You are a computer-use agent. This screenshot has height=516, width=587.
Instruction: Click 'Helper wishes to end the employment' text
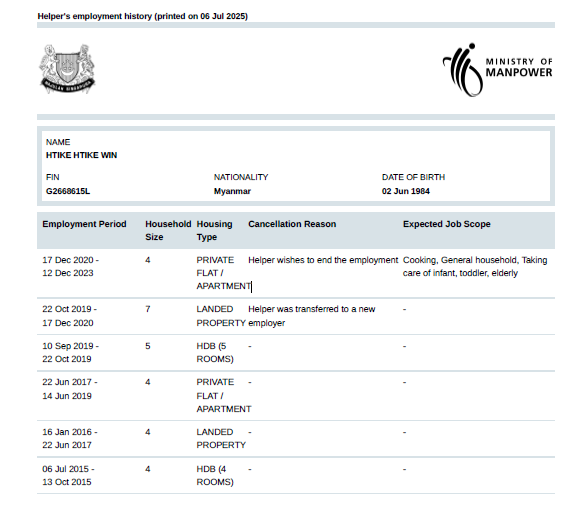pyautogui.click(x=323, y=260)
